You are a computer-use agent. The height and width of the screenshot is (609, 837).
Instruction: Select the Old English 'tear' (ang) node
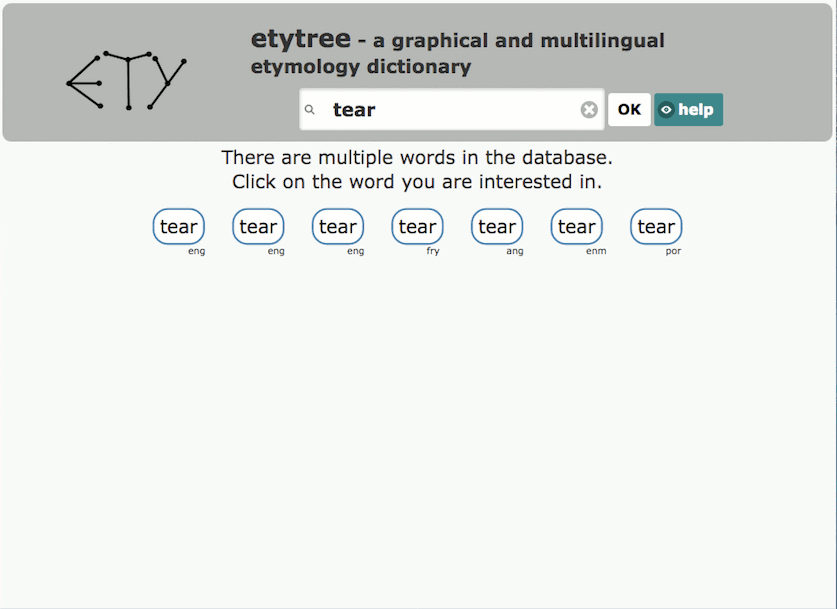[x=497, y=227]
